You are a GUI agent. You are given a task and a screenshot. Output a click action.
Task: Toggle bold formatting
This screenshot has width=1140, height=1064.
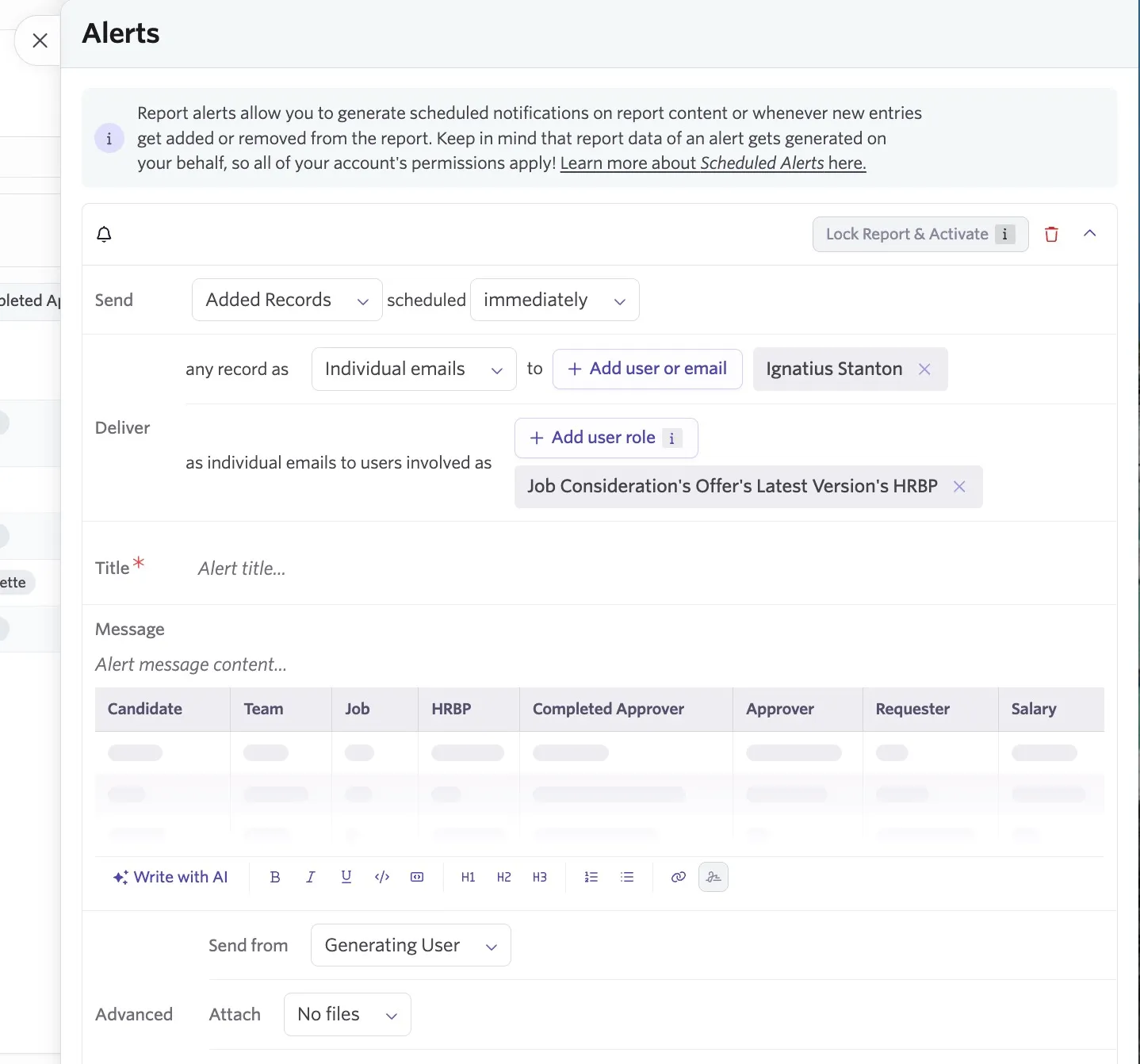coord(275,877)
